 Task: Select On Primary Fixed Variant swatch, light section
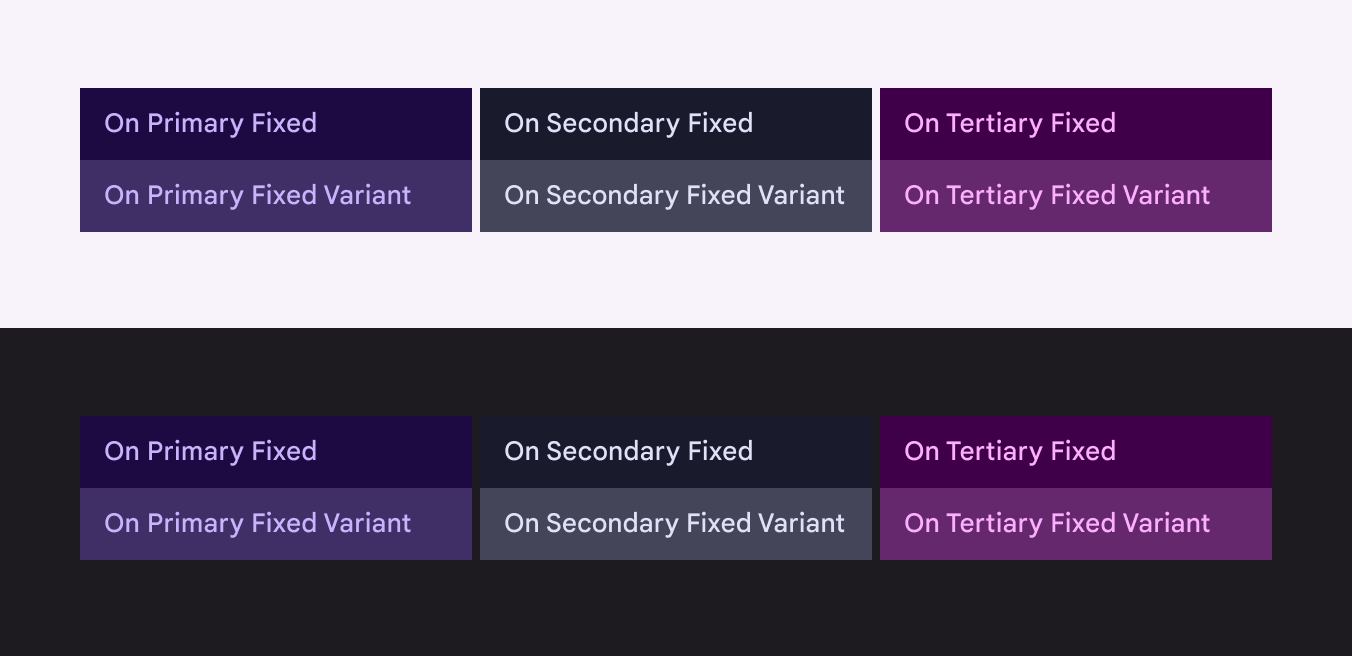point(440,196)
